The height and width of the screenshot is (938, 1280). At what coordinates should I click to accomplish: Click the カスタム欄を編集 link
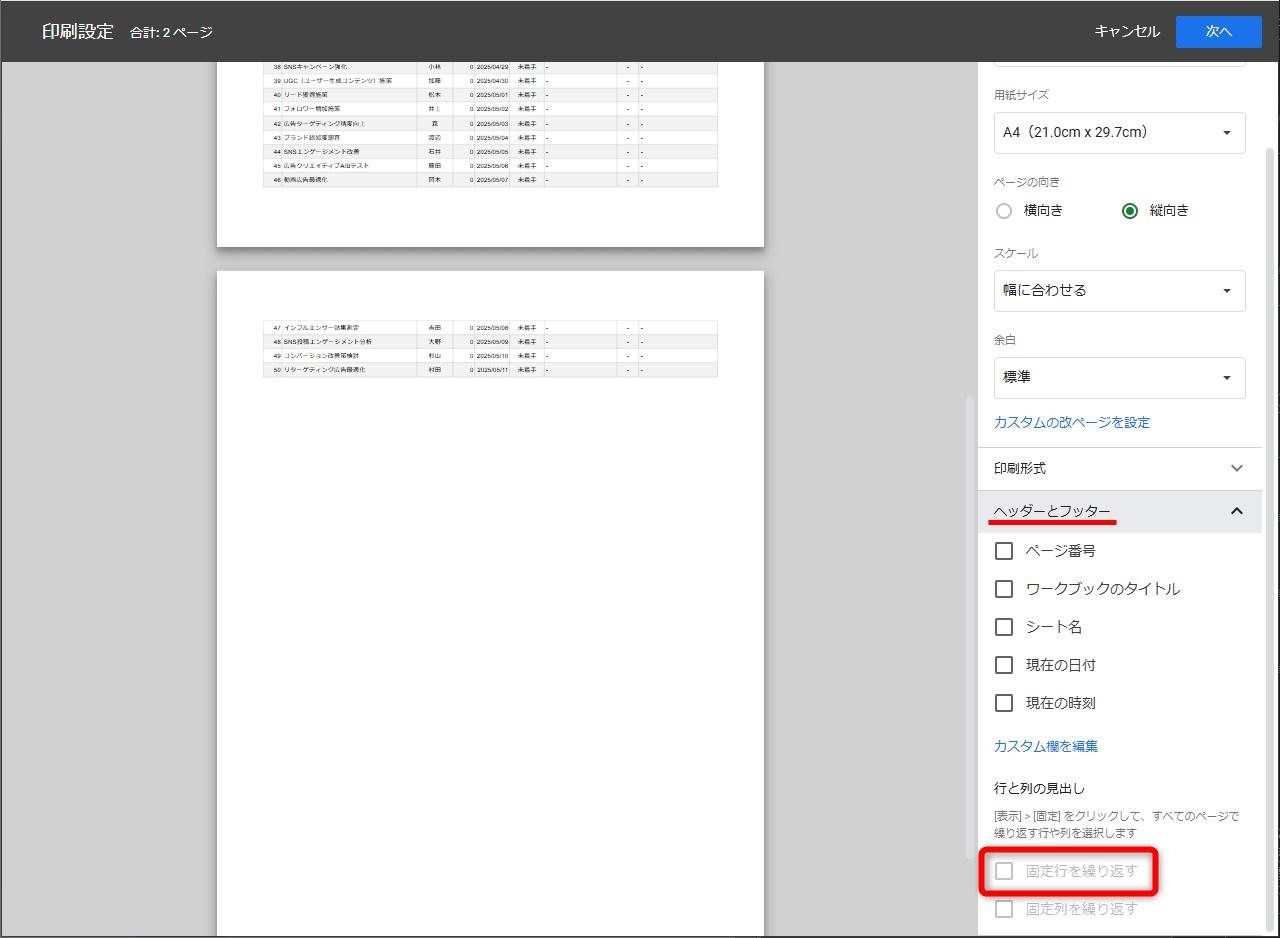1046,746
